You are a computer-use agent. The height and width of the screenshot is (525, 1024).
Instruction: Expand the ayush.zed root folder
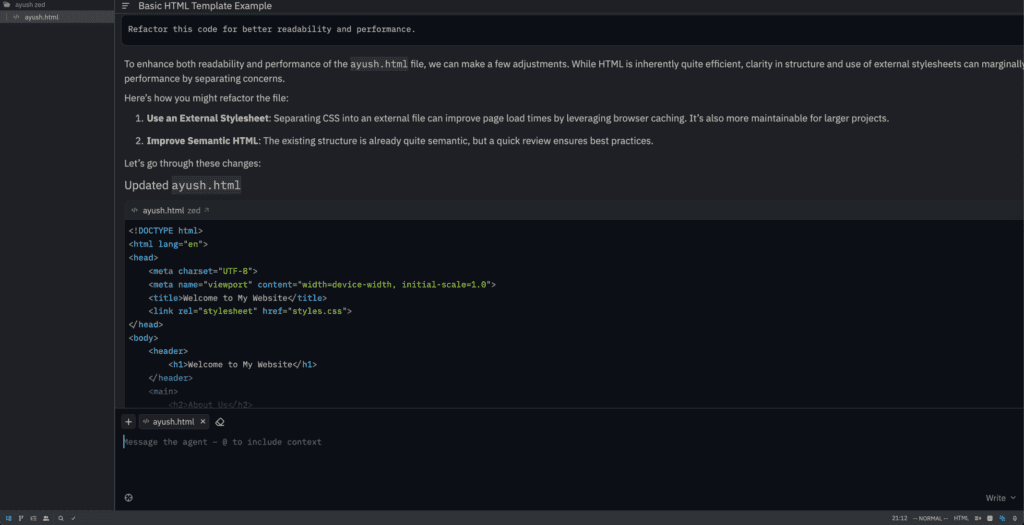click(x=30, y=5)
